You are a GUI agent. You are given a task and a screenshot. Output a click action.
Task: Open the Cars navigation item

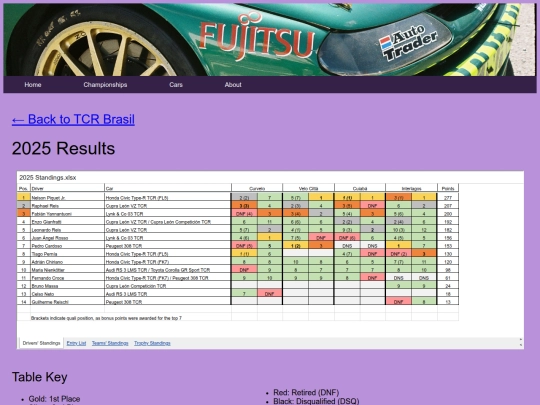coord(176,85)
